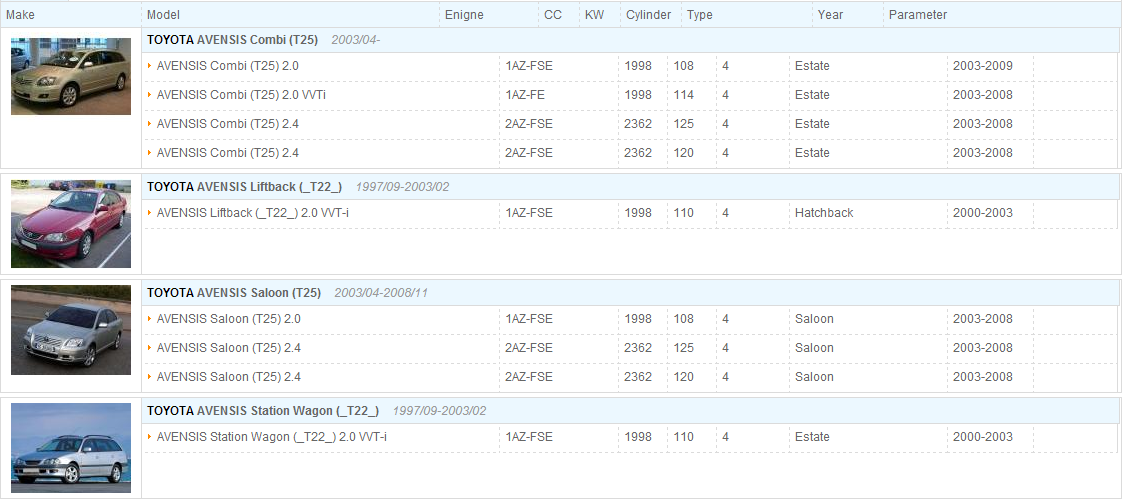
Task: Open AVENSIS Combi (T25) 2.0 model link
Action: (228, 66)
